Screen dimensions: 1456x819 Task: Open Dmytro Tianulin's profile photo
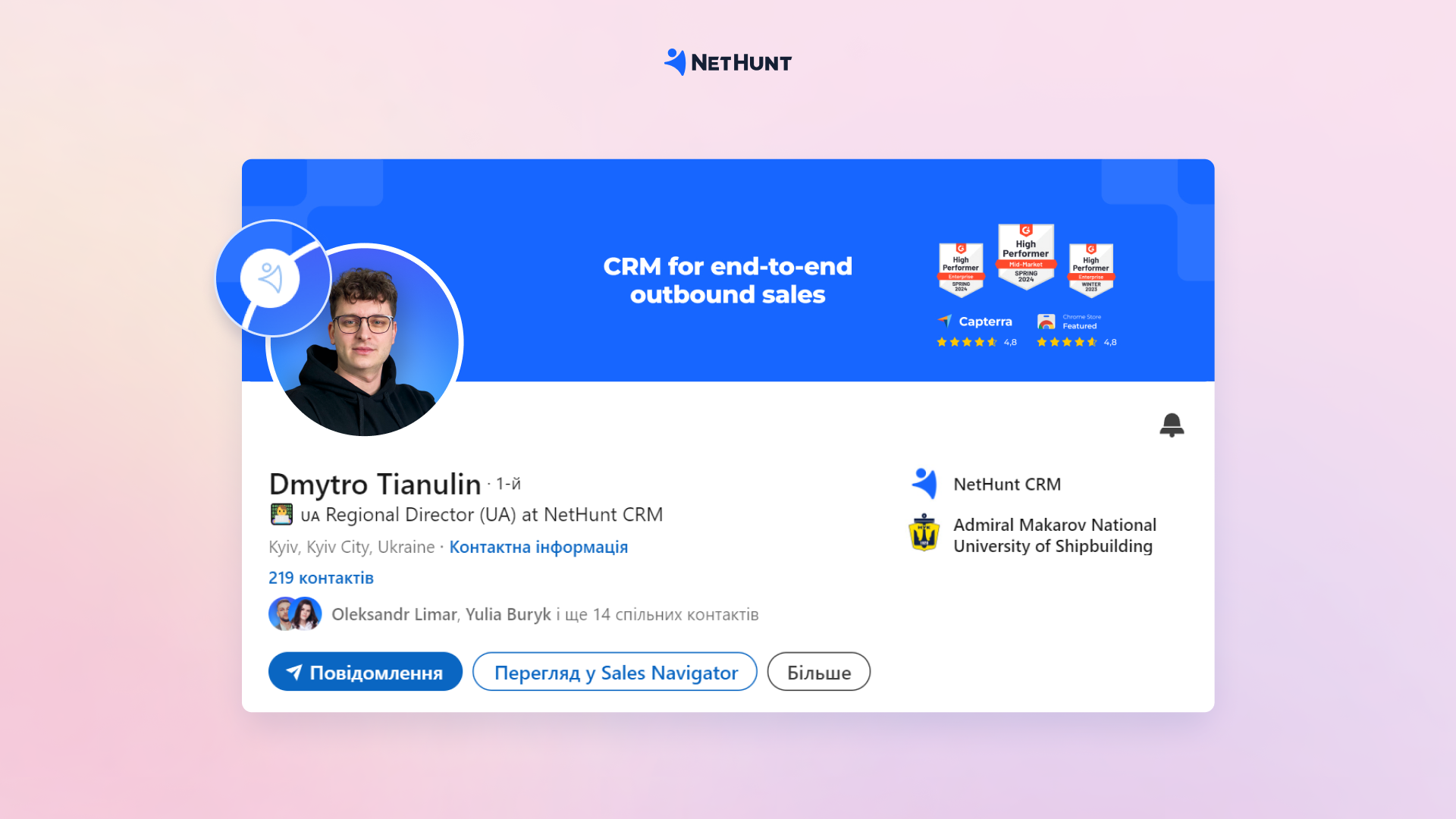pyautogui.click(x=365, y=340)
